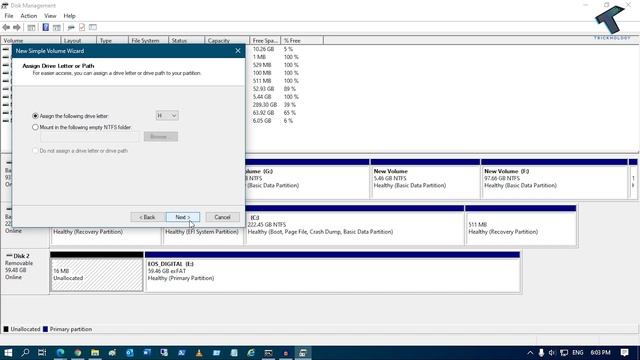Open the Help menu
This screenshot has width=640, height=360.
coord(69,16)
